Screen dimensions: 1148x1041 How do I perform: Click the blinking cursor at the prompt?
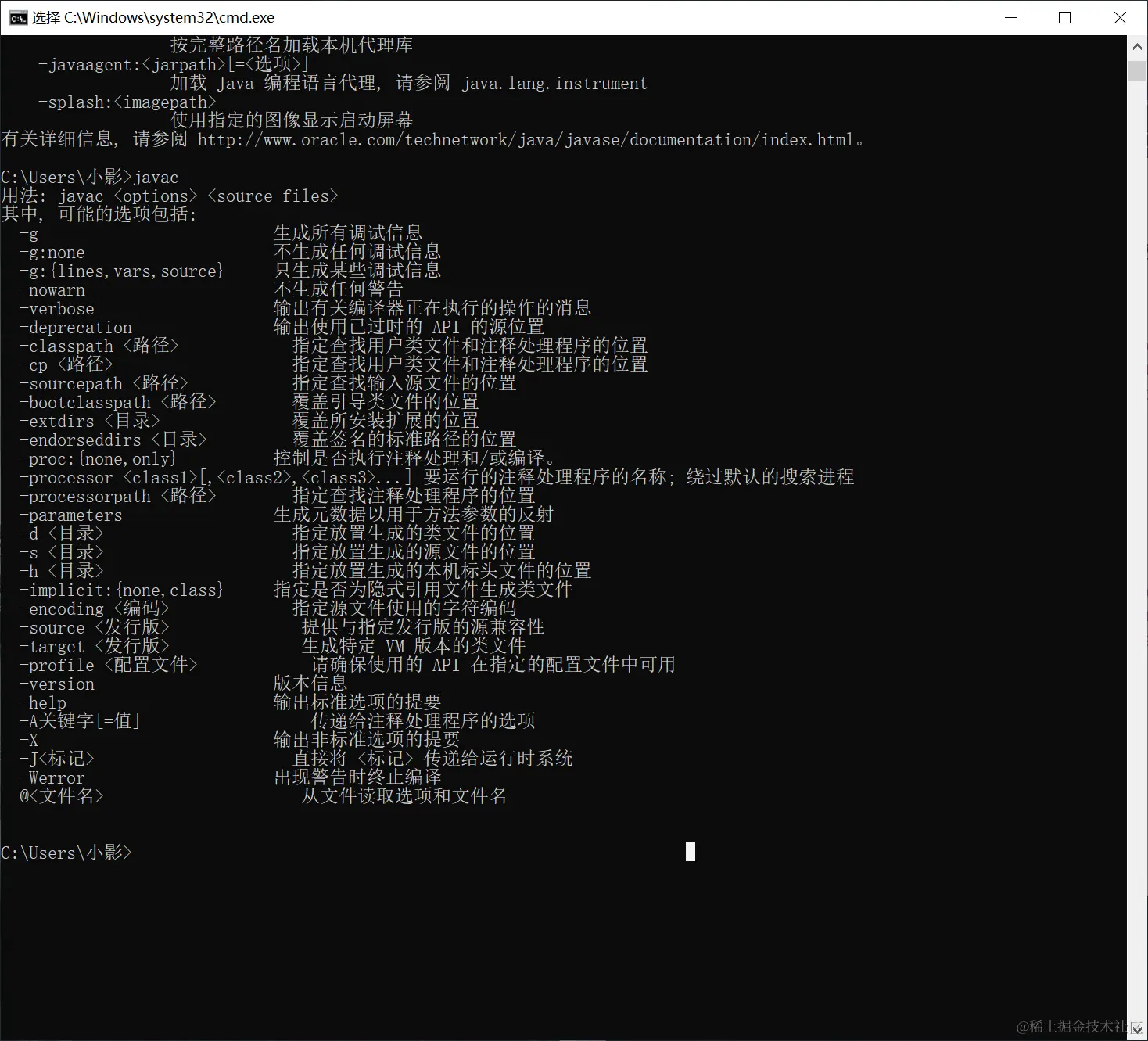[689, 852]
